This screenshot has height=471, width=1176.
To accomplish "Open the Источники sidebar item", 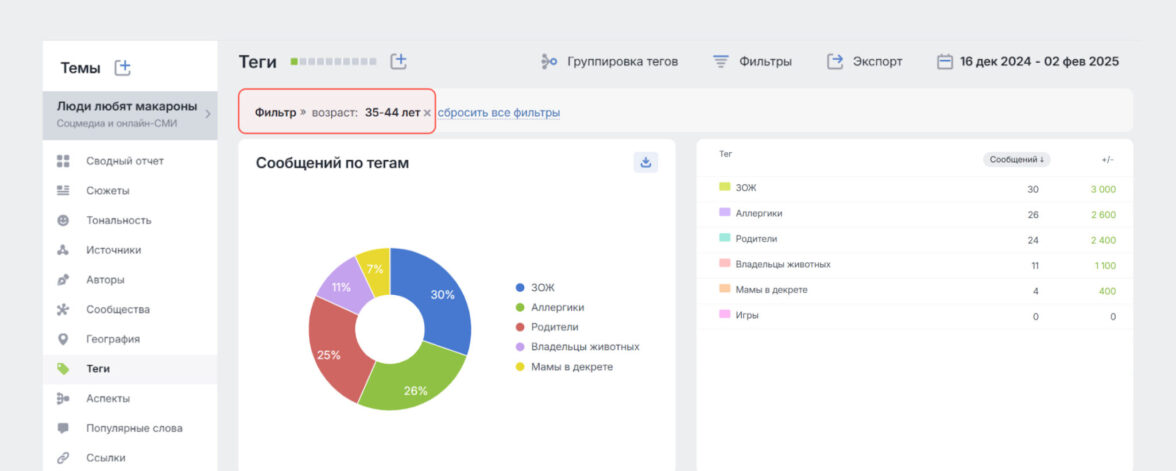I will [x=113, y=250].
